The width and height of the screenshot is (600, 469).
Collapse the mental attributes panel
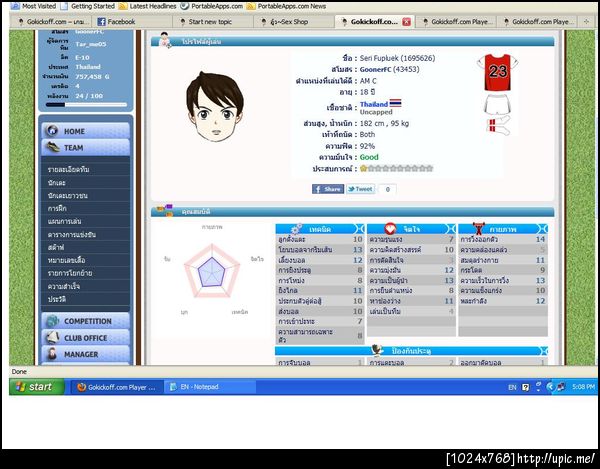pyautogui.click(x=451, y=229)
